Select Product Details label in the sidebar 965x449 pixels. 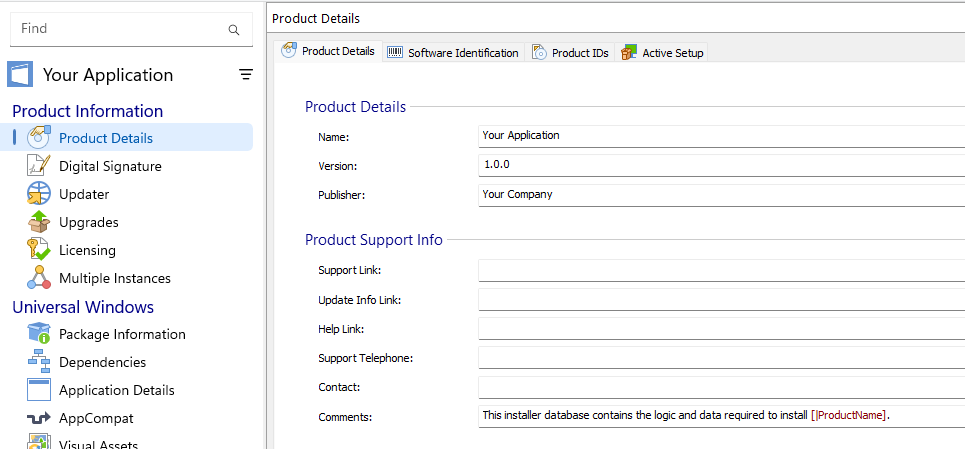coord(106,138)
